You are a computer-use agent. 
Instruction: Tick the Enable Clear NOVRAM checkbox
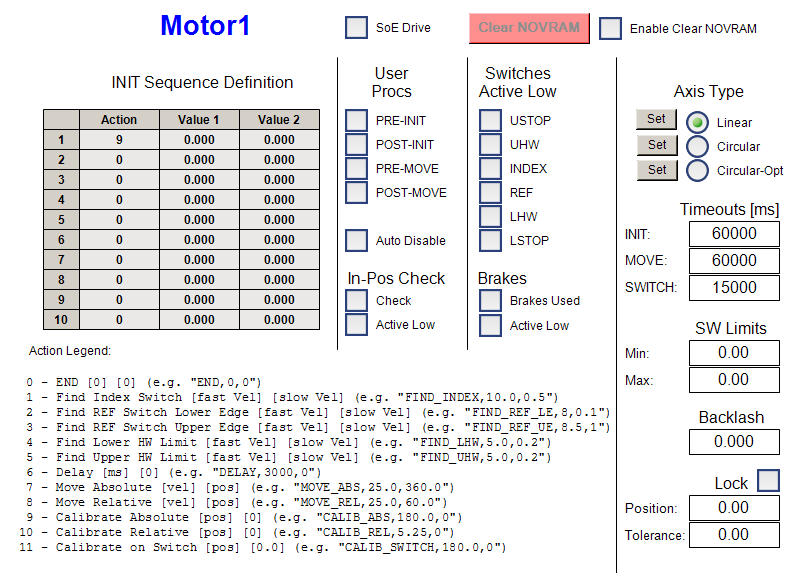click(x=610, y=28)
